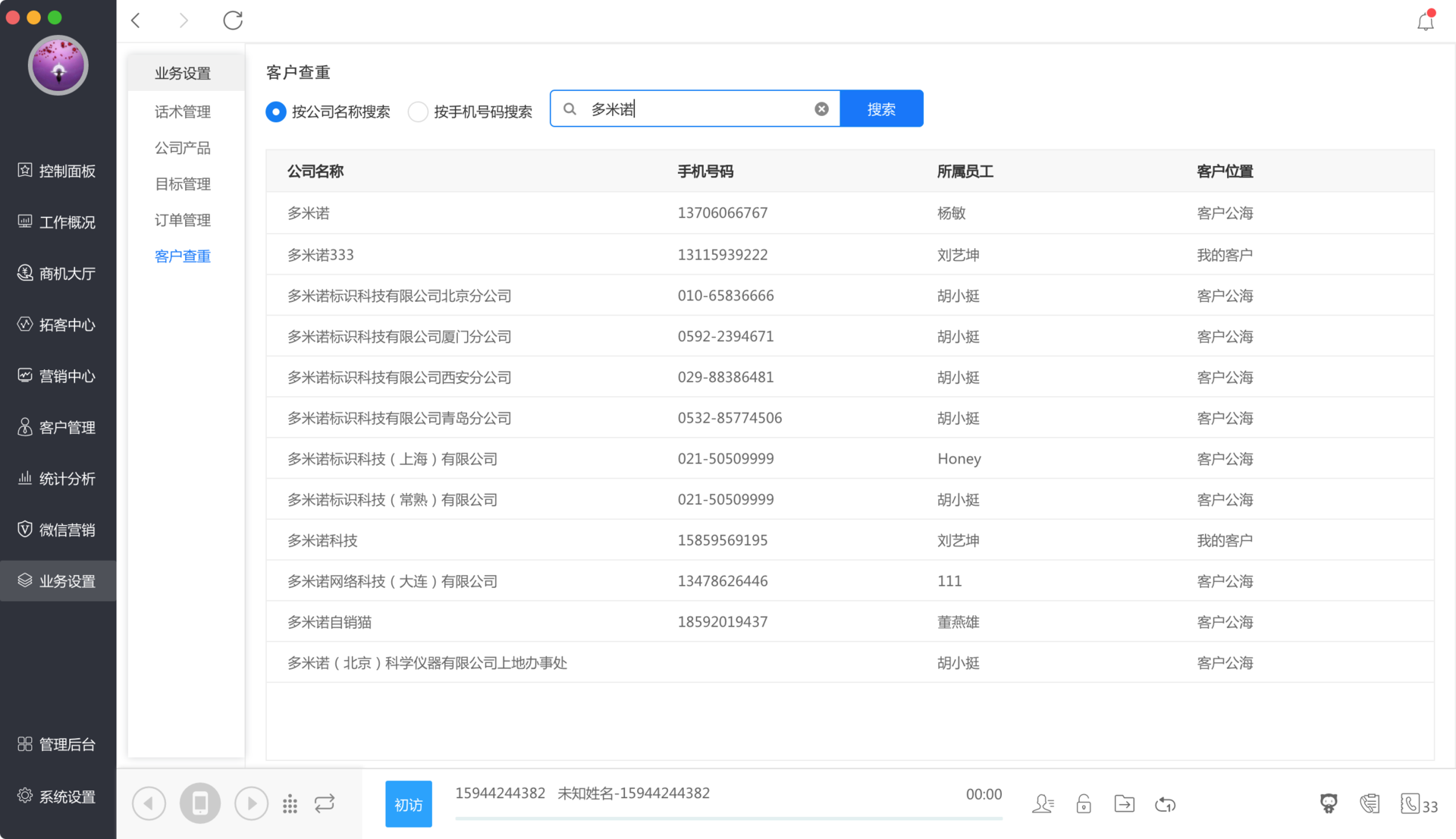Open 拓客中心 in the sidebar
Screen dimensions: 1456x839
pos(58,325)
